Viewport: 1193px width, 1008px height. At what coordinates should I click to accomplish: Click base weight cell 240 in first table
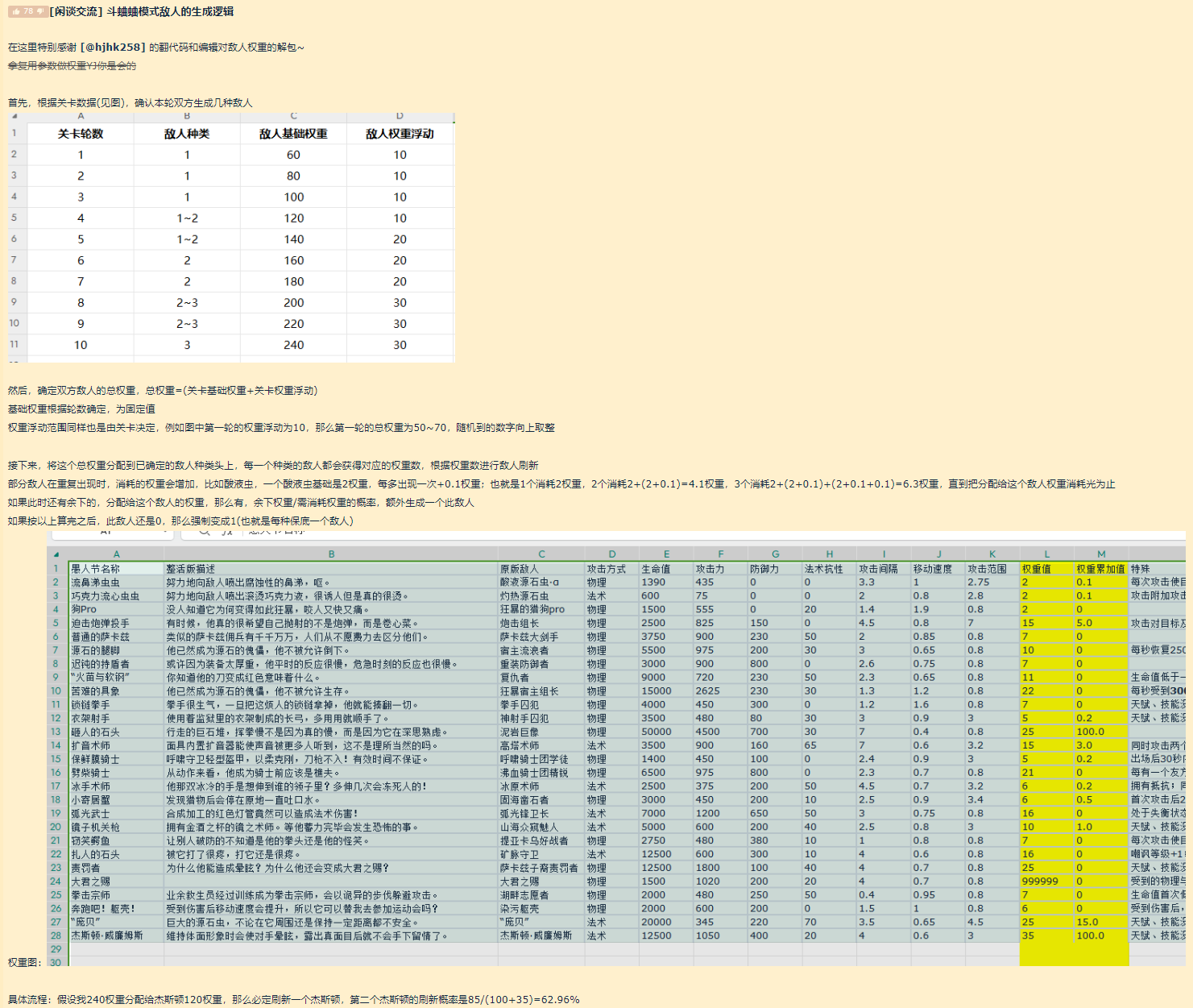click(x=293, y=345)
